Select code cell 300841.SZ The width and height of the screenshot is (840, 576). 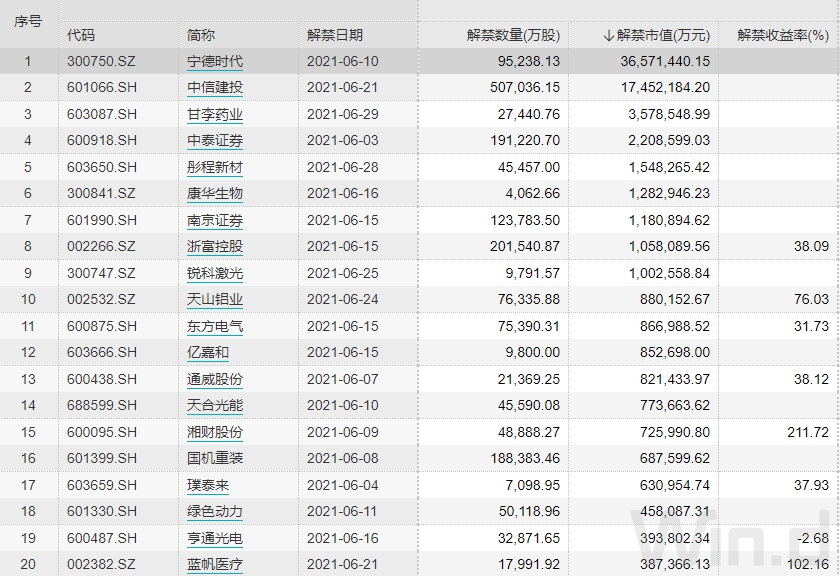pos(101,193)
